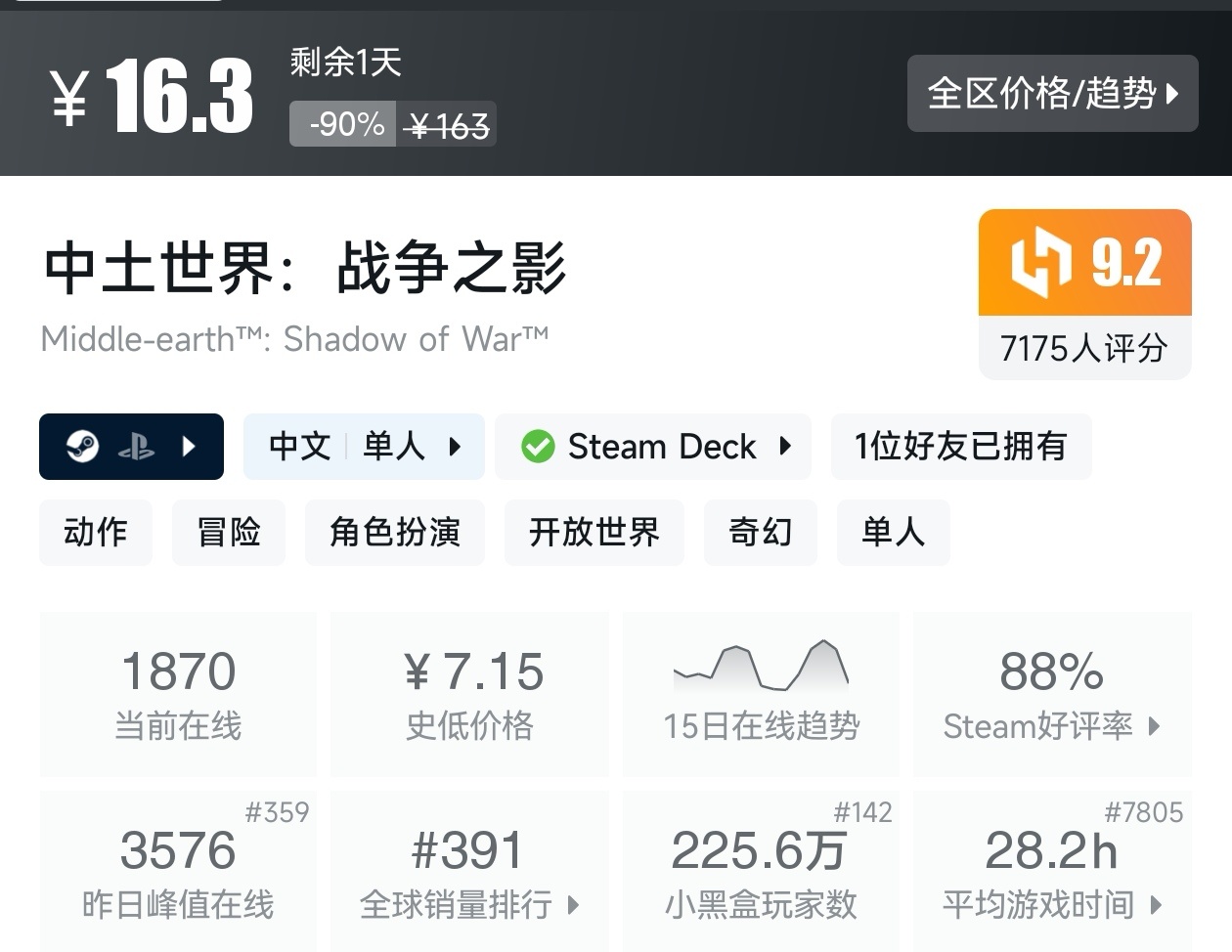Click the ¥7.15 史低价格 stat
This screenshot has width=1232, height=952.
tap(470, 694)
